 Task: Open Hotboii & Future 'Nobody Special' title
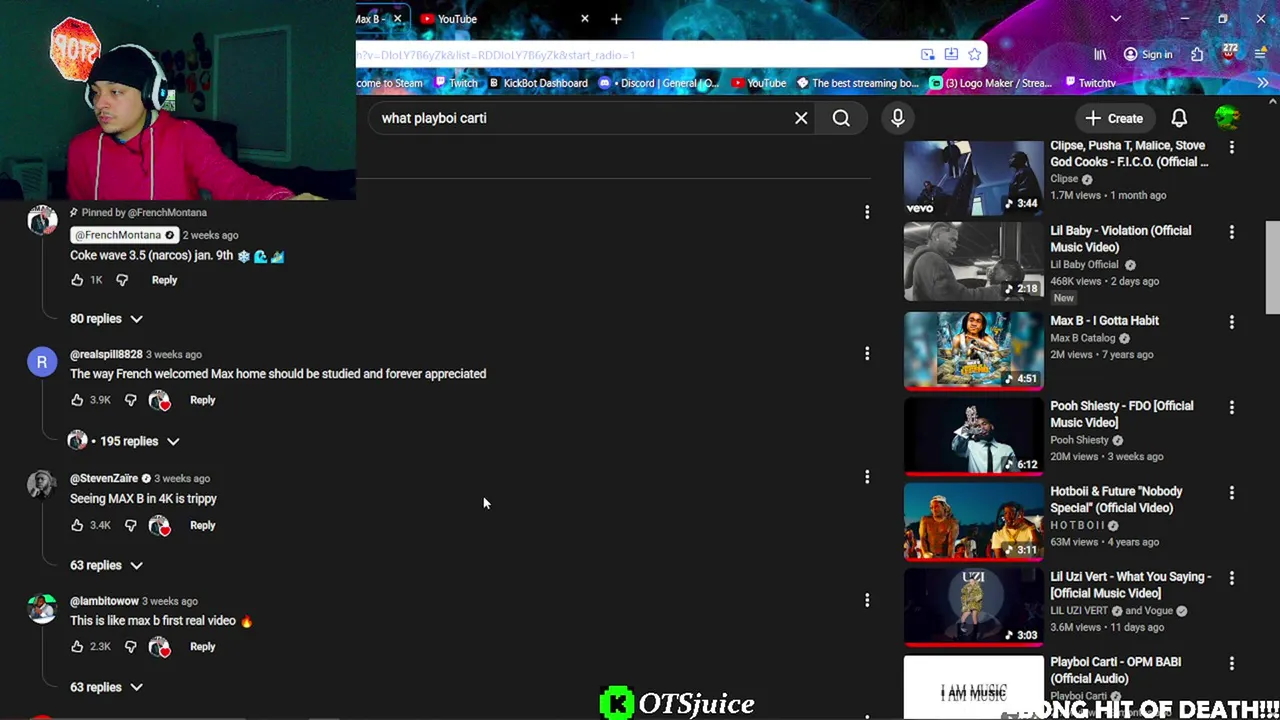(1116, 499)
